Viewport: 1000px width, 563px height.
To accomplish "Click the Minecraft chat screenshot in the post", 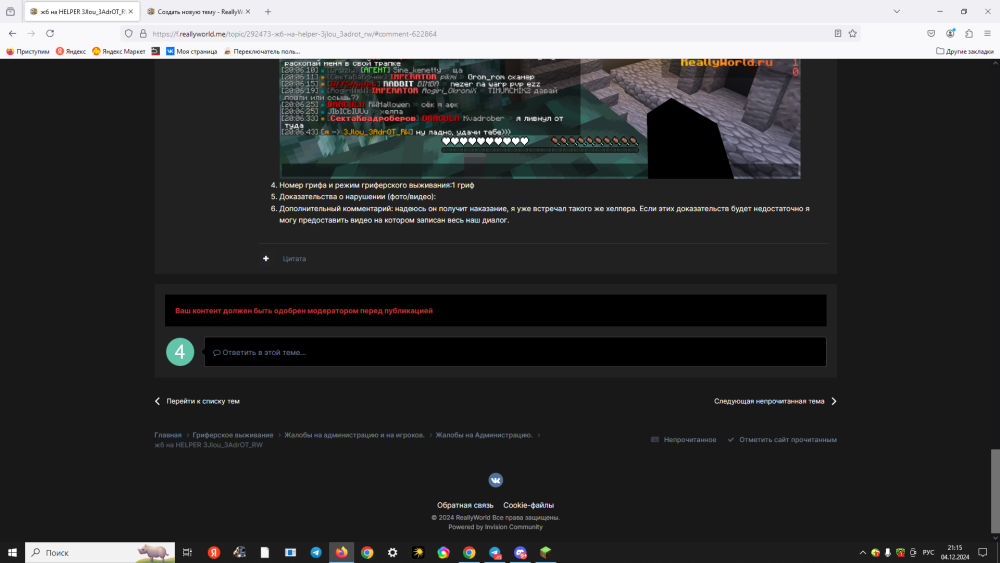I will 540,119.
